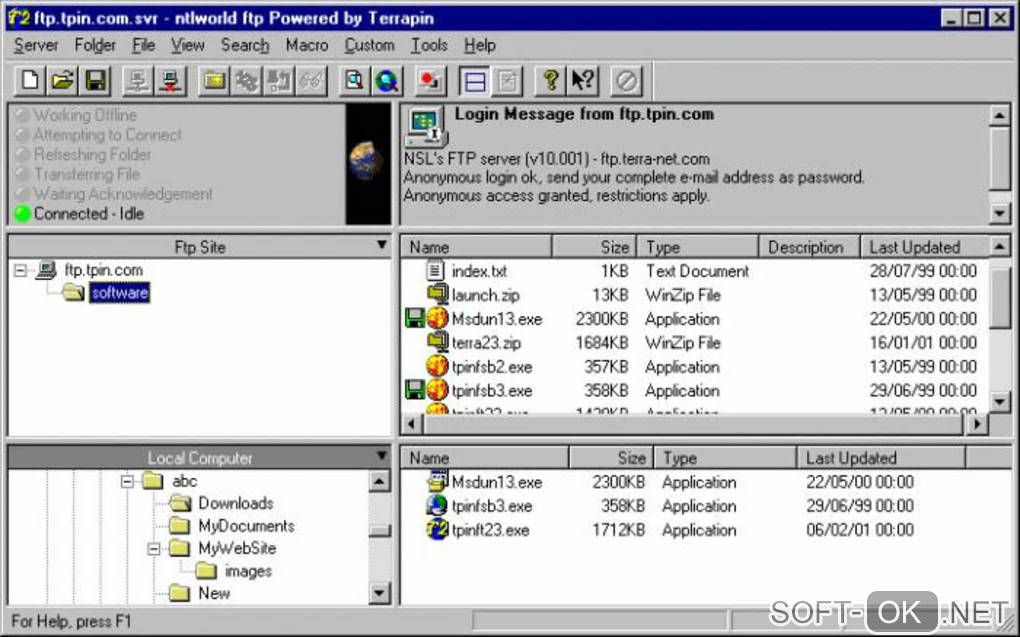Open the Folder menu
Image resolution: width=1020 pixels, height=637 pixels.
95,46
